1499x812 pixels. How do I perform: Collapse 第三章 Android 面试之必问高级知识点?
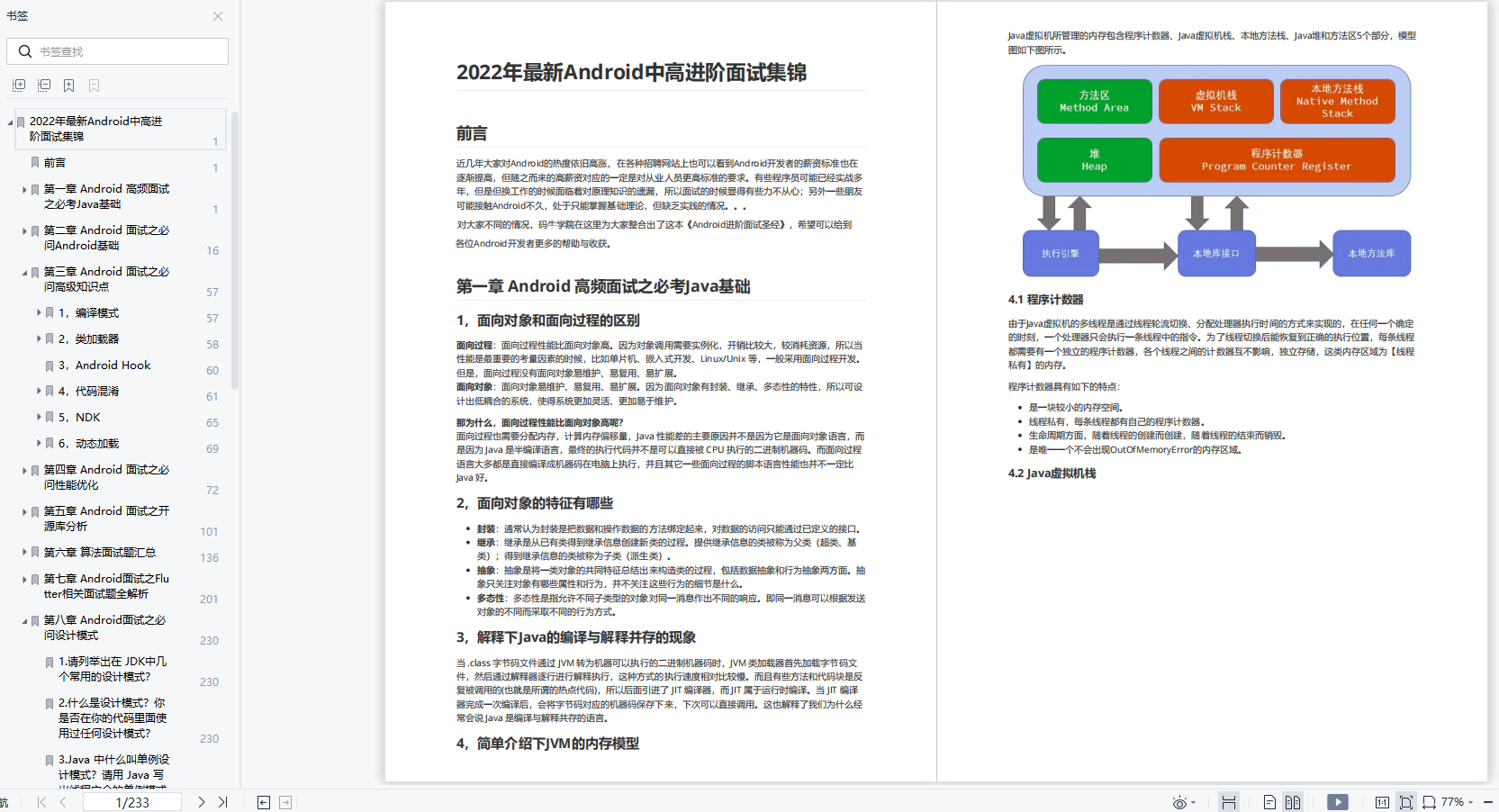[x=24, y=272]
